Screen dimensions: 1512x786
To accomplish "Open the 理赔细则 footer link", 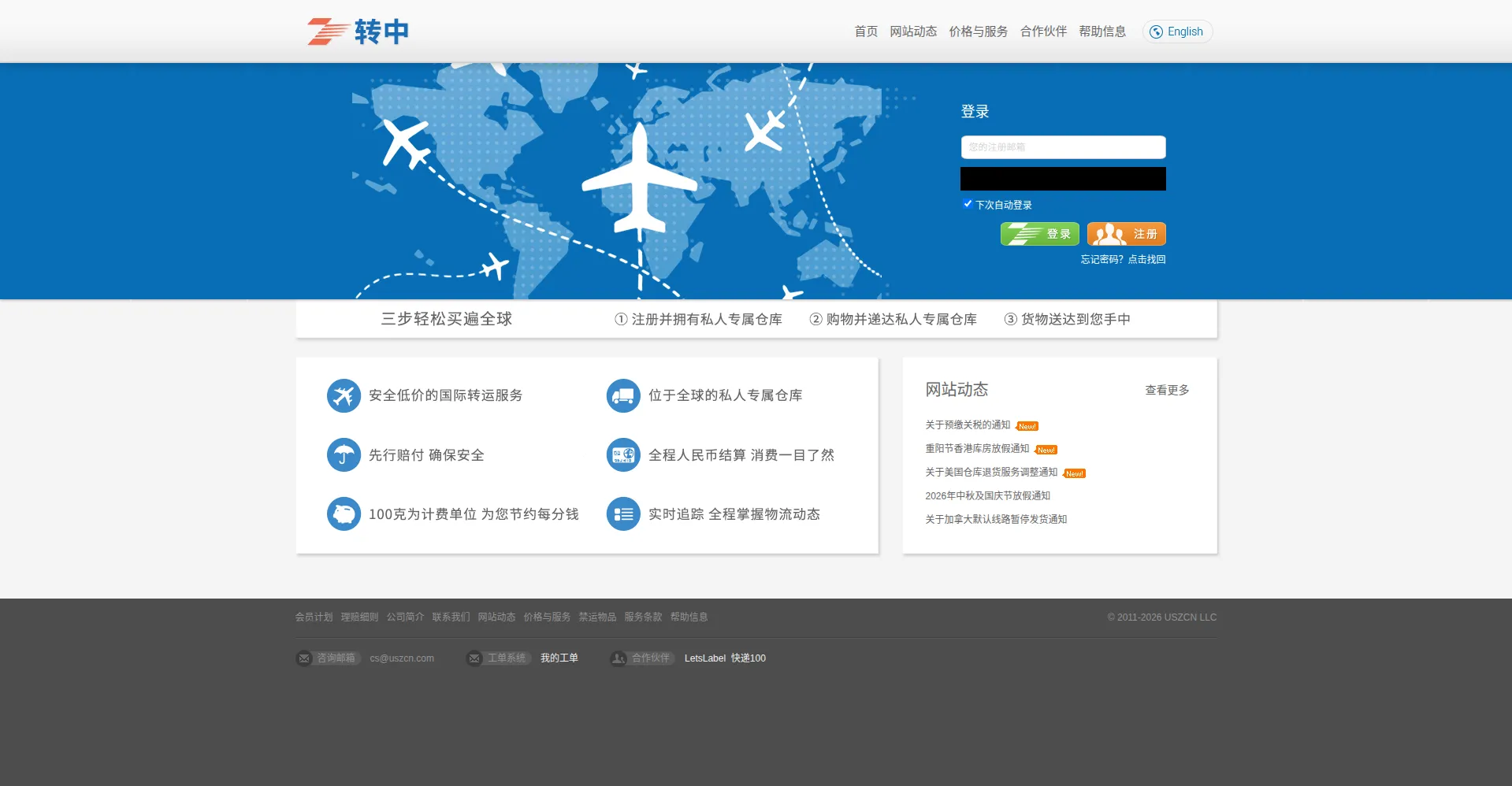I will pyautogui.click(x=359, y=617).
